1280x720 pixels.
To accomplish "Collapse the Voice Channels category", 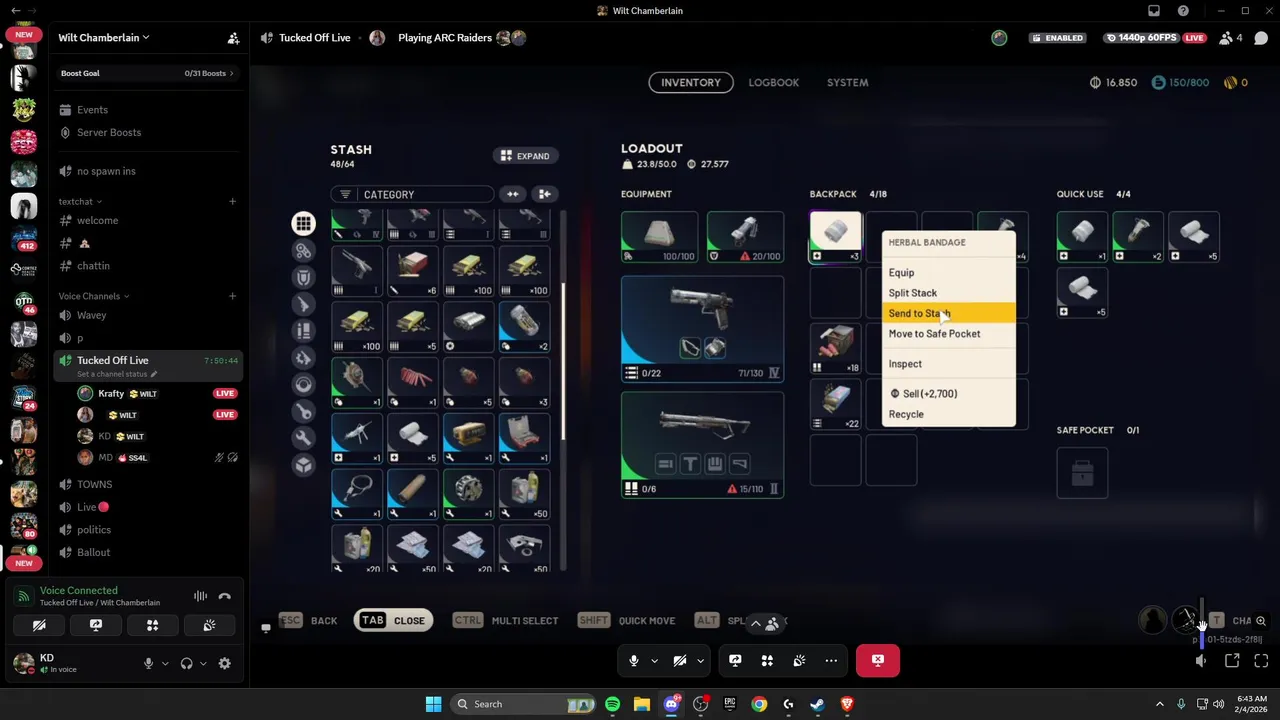I will [94, 296].
